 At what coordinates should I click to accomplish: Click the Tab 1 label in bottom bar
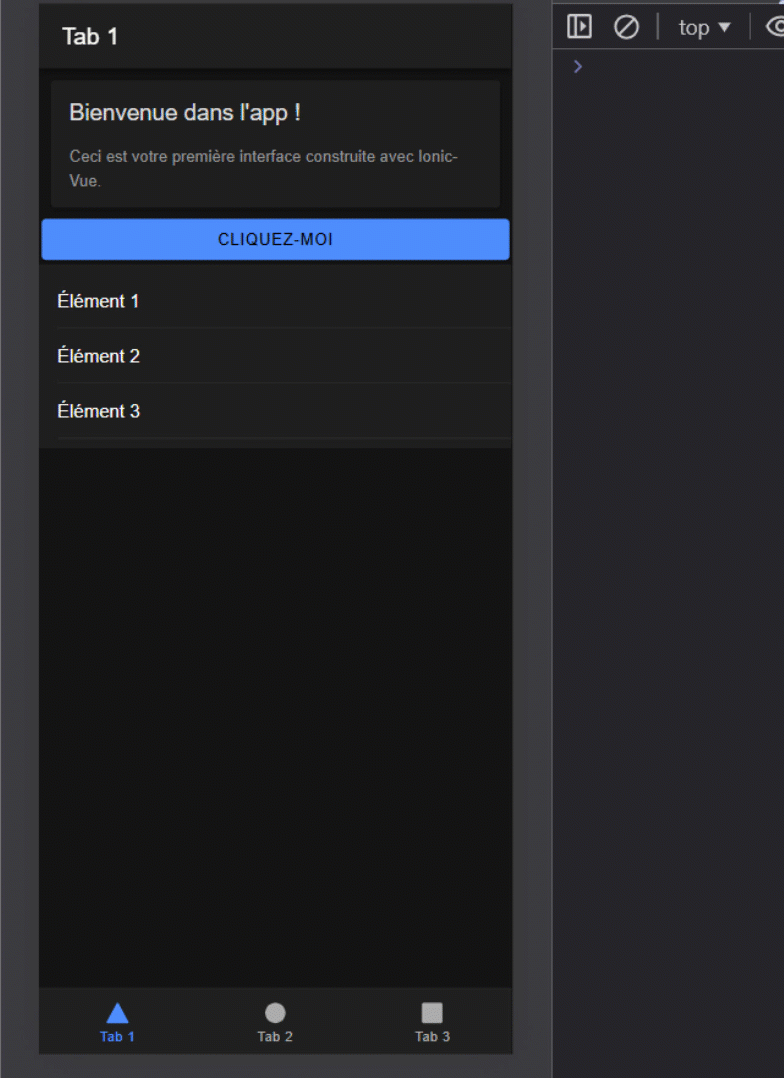[117, 1037]
